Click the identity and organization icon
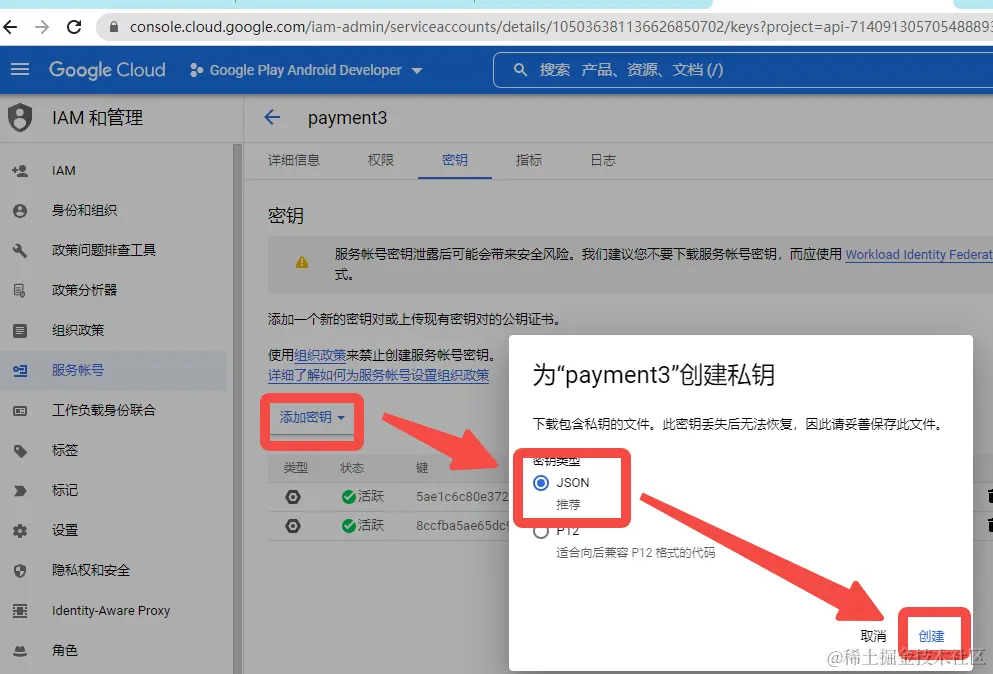Viewport: 993px width, 674px height. pyautogui.click(x=20, y=210)
